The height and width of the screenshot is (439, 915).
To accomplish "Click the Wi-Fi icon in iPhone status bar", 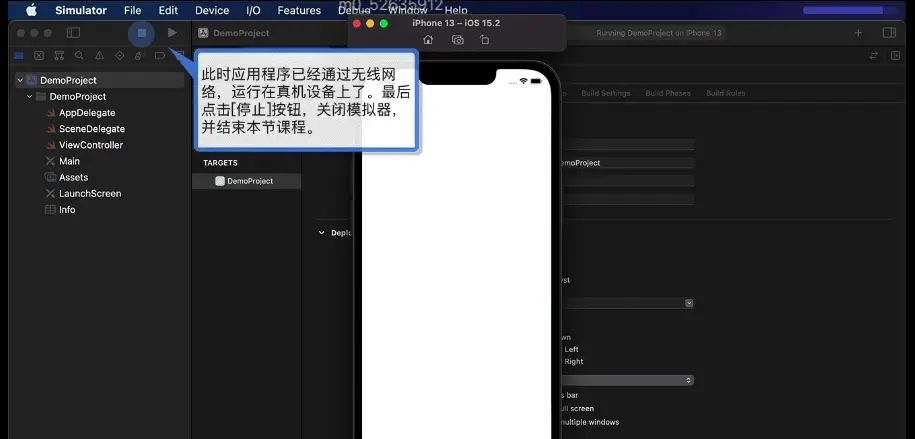I will tap(523, 81).
